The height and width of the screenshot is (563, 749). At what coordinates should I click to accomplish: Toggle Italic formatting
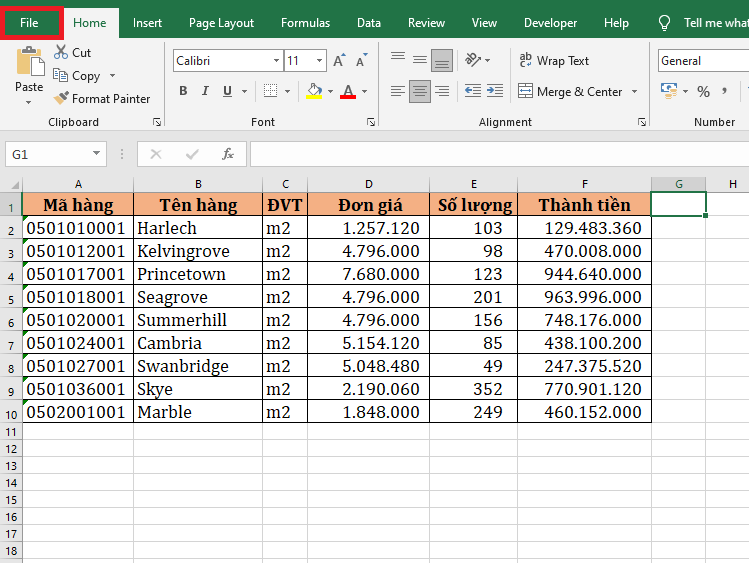coord(206,92)
